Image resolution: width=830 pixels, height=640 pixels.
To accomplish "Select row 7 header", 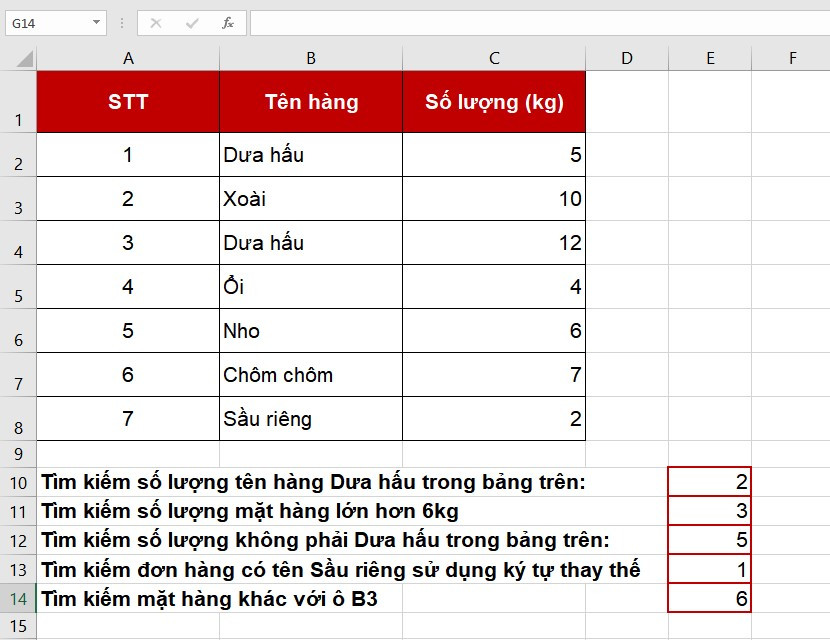I will pos(18,374).
